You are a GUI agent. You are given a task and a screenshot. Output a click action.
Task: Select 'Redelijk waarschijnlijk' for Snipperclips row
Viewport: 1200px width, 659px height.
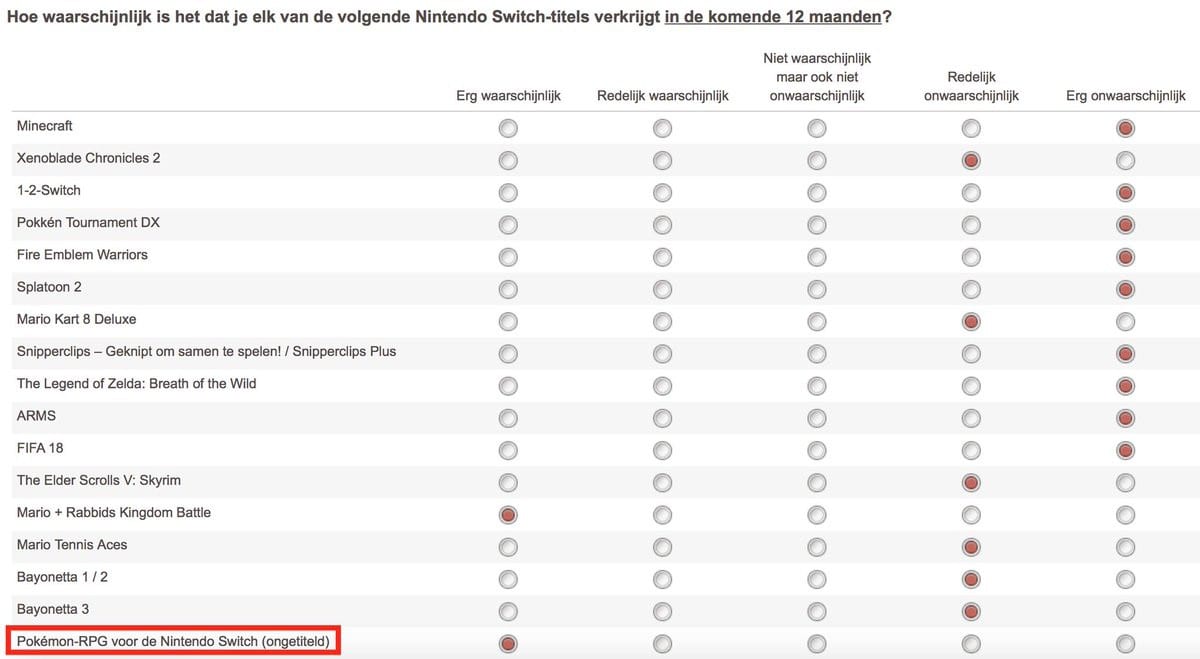click(x=662, y=354)
